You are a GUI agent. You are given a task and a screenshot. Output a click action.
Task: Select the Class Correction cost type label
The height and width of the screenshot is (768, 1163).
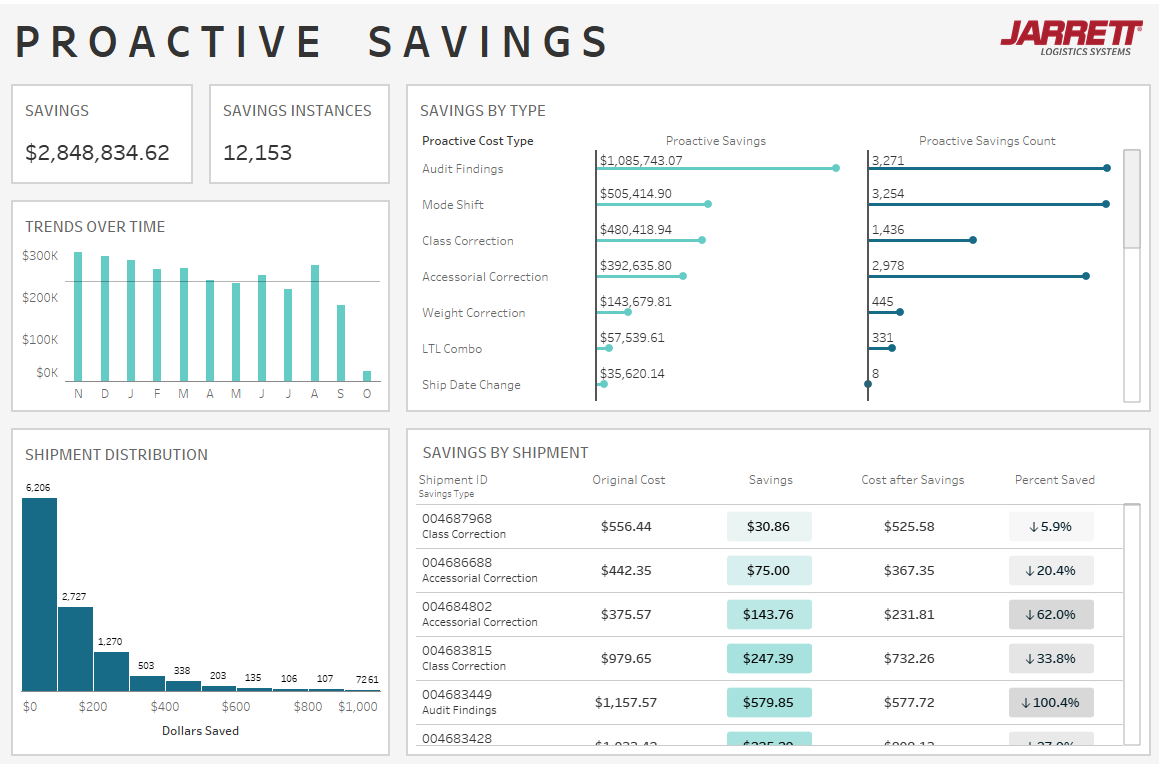pyautogui.click(x=467, y=241)
